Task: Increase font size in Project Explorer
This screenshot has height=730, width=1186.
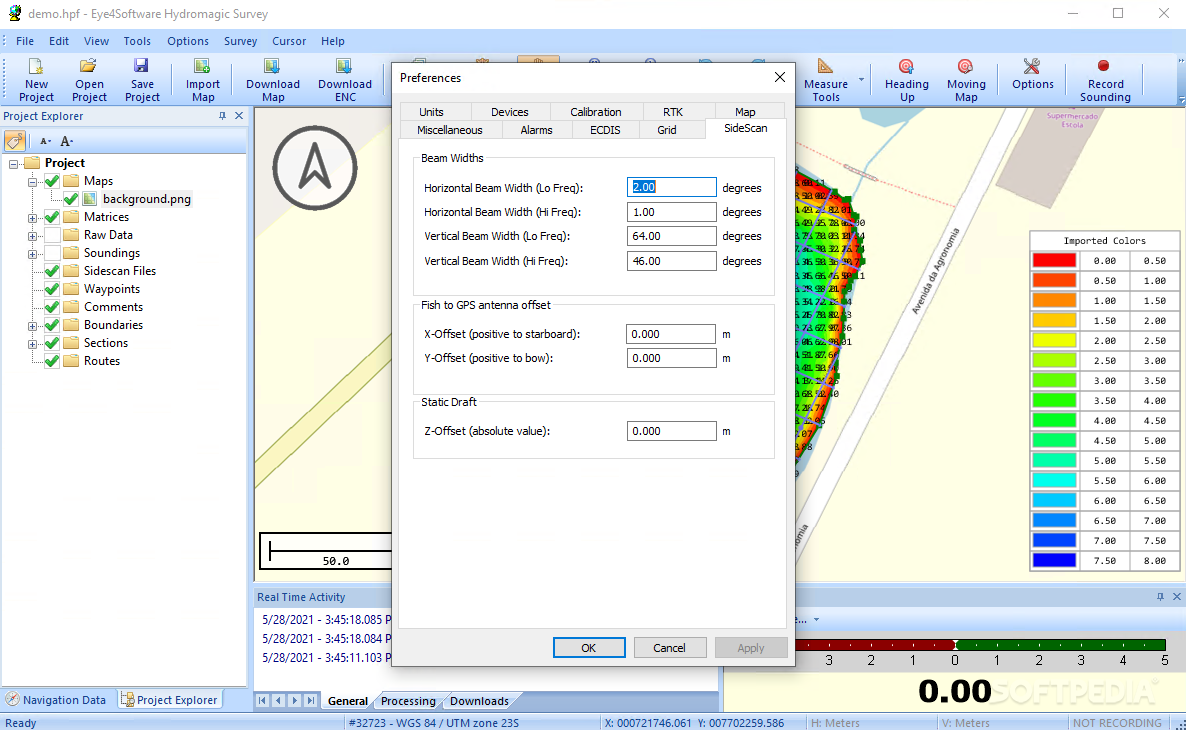Action: point(67,141)
